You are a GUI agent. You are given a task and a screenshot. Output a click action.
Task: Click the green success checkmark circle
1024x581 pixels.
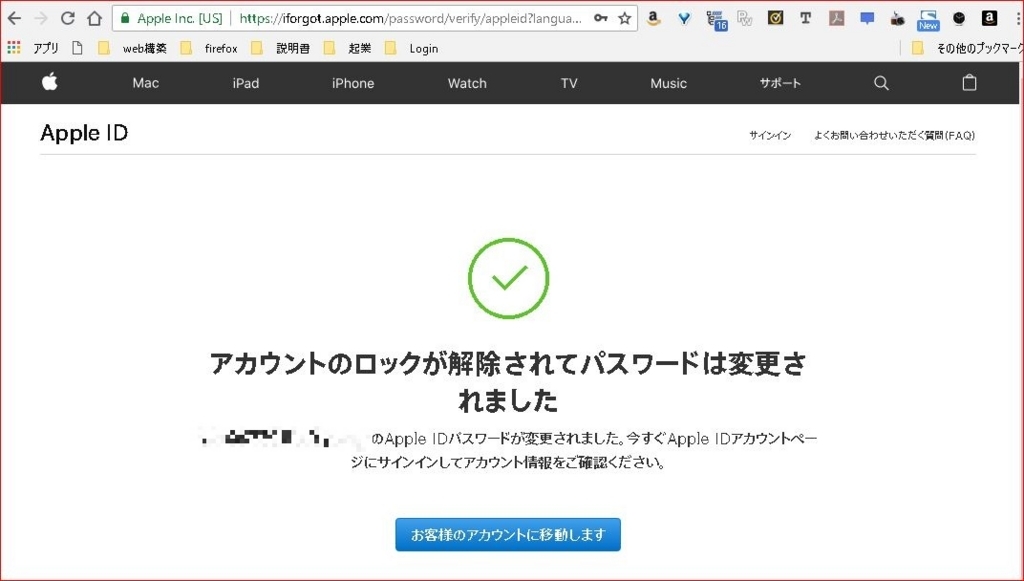tap(509, 278)
